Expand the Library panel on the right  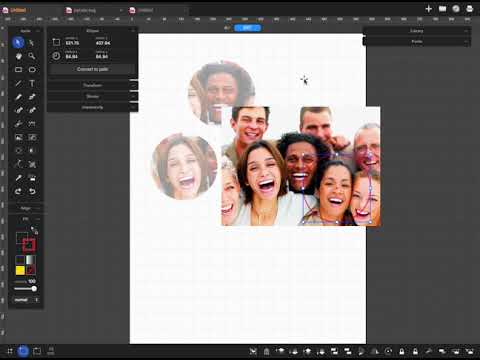point(417,31)
